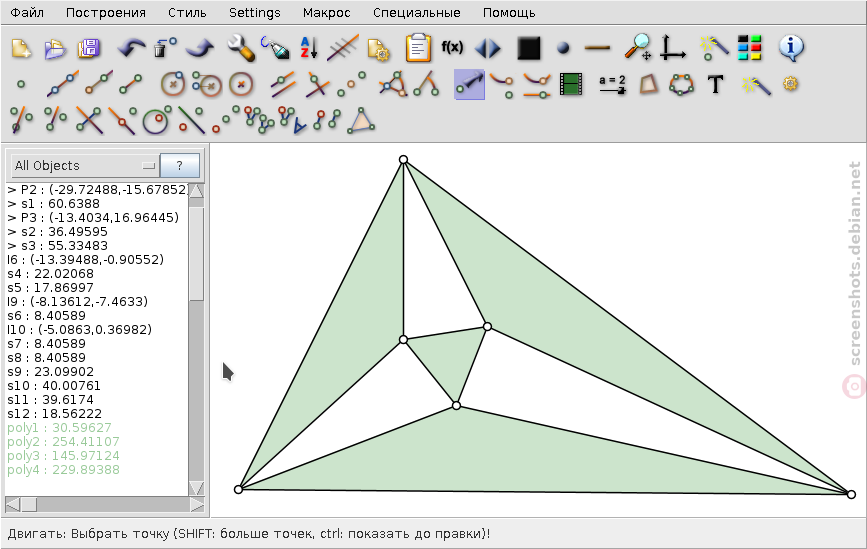This screenshot has height=549, width=867.
Task: Select the segment tool icon
Action: [131, 85]
